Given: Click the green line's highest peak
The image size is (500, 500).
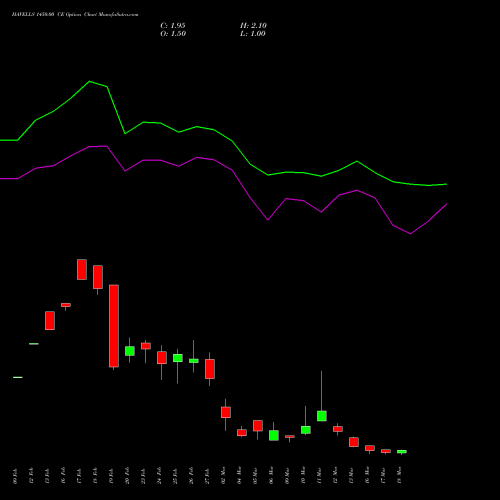Looking at the screenshot, I should [x=89, y=81].
